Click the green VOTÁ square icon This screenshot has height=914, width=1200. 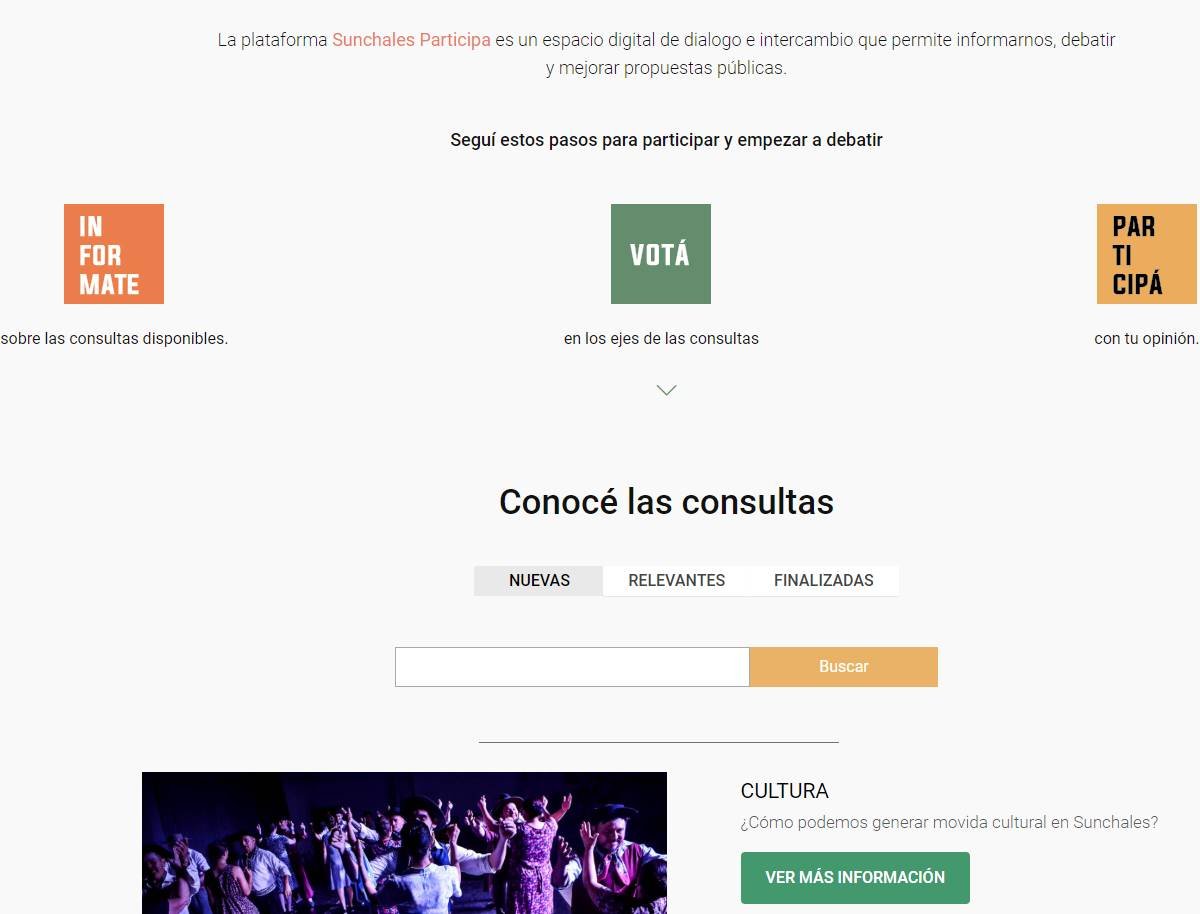pyautogui.click(x=660, y=254)
